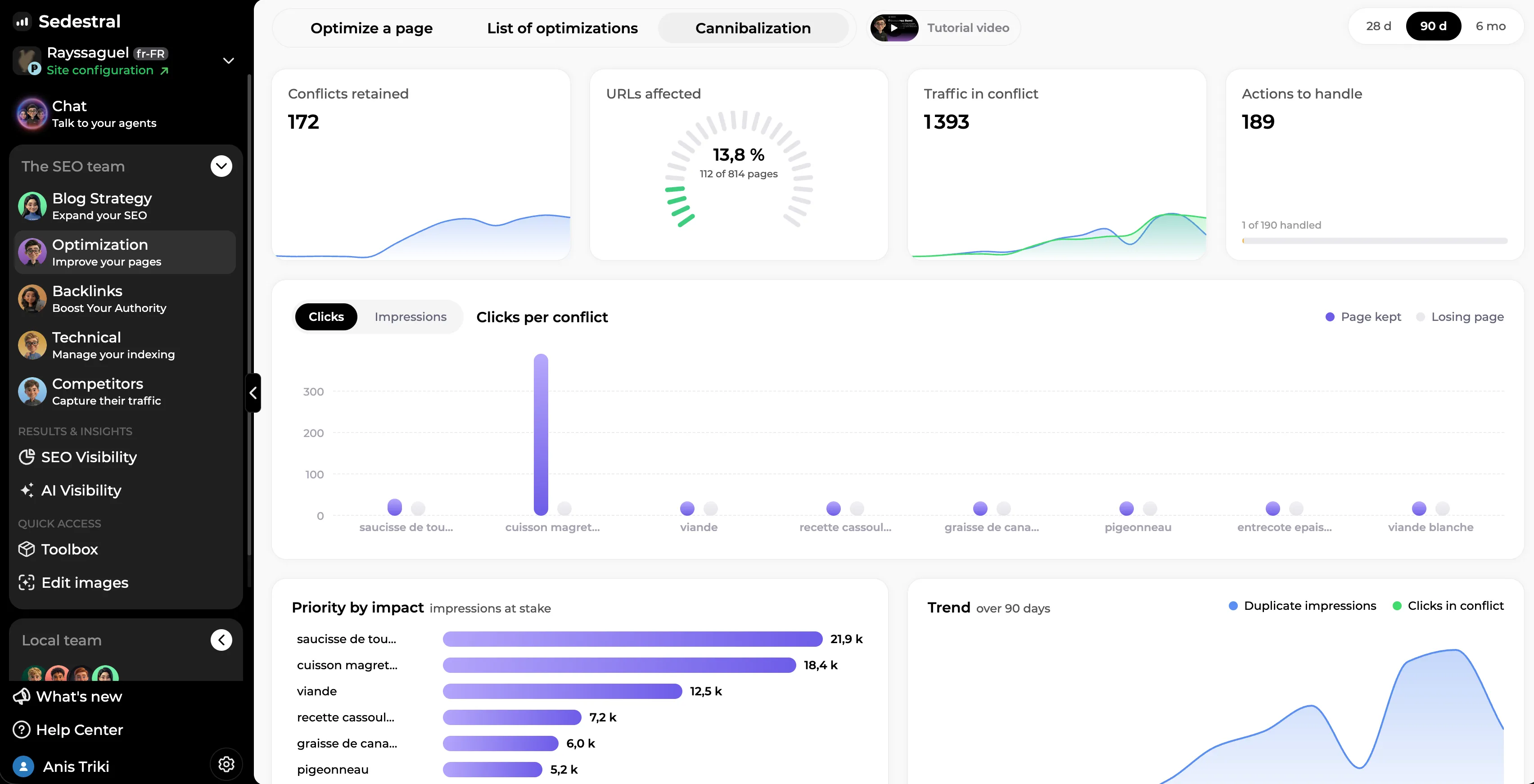The width and height of the screenshot is (1534, 784).
Task: Open Toolbox in quick access
Action: point(59,550)
